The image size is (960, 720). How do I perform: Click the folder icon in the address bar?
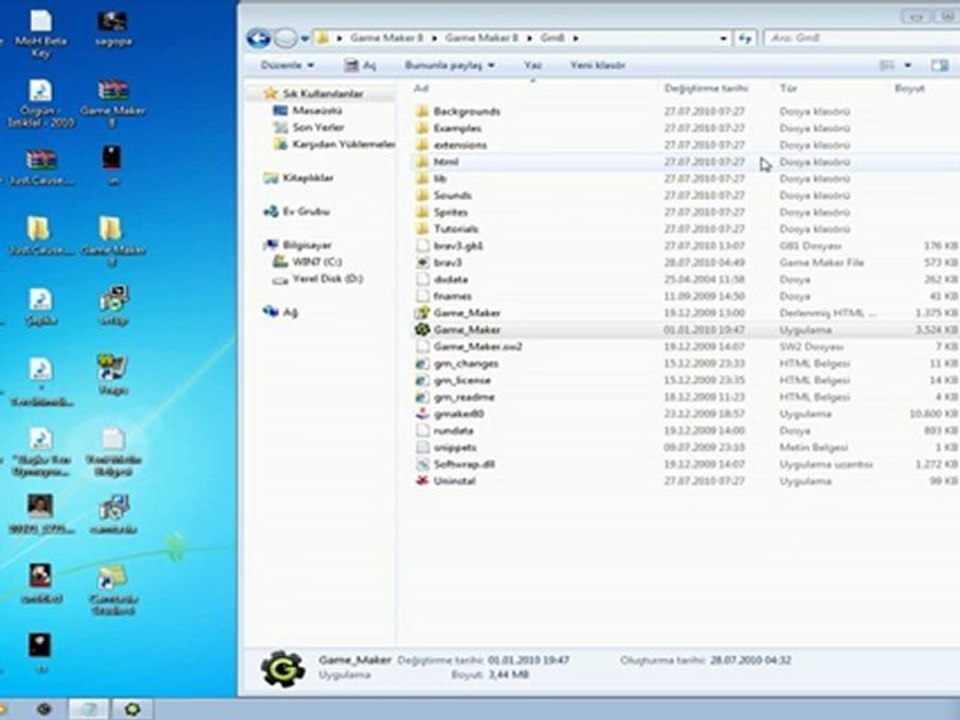(323, 38)
